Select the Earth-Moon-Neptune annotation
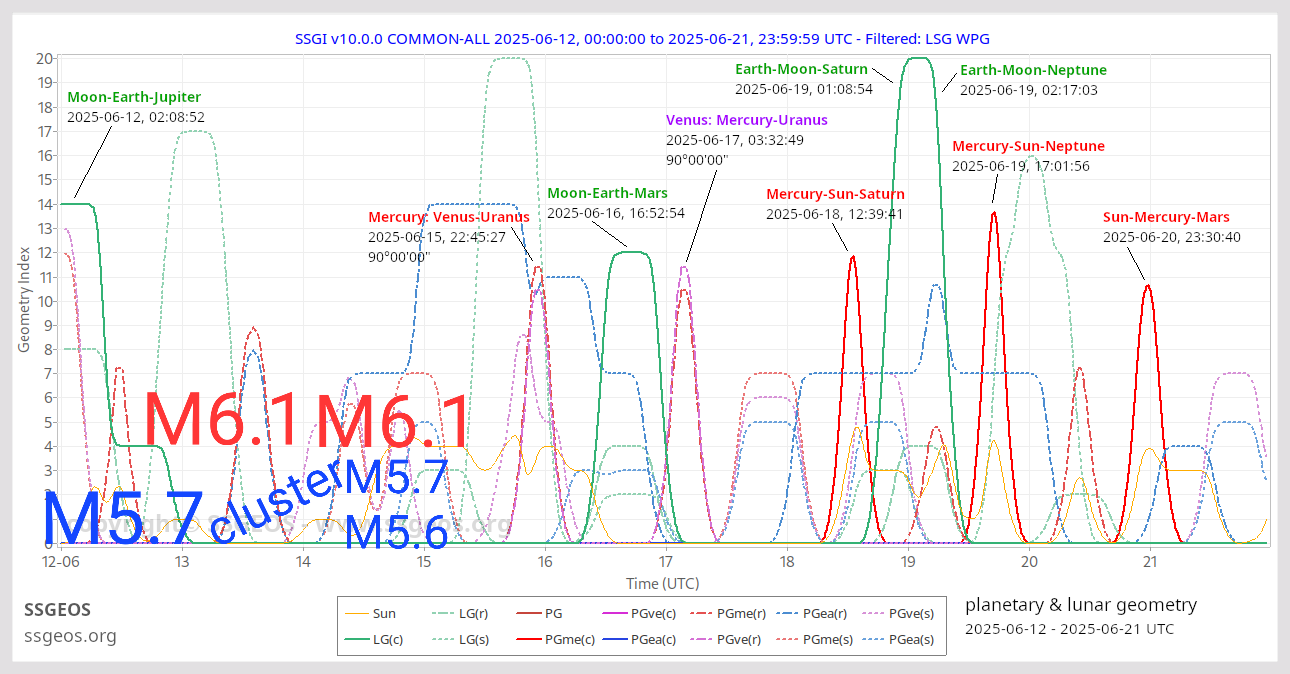This screenshot has width=1290, height=674. 1033,71
